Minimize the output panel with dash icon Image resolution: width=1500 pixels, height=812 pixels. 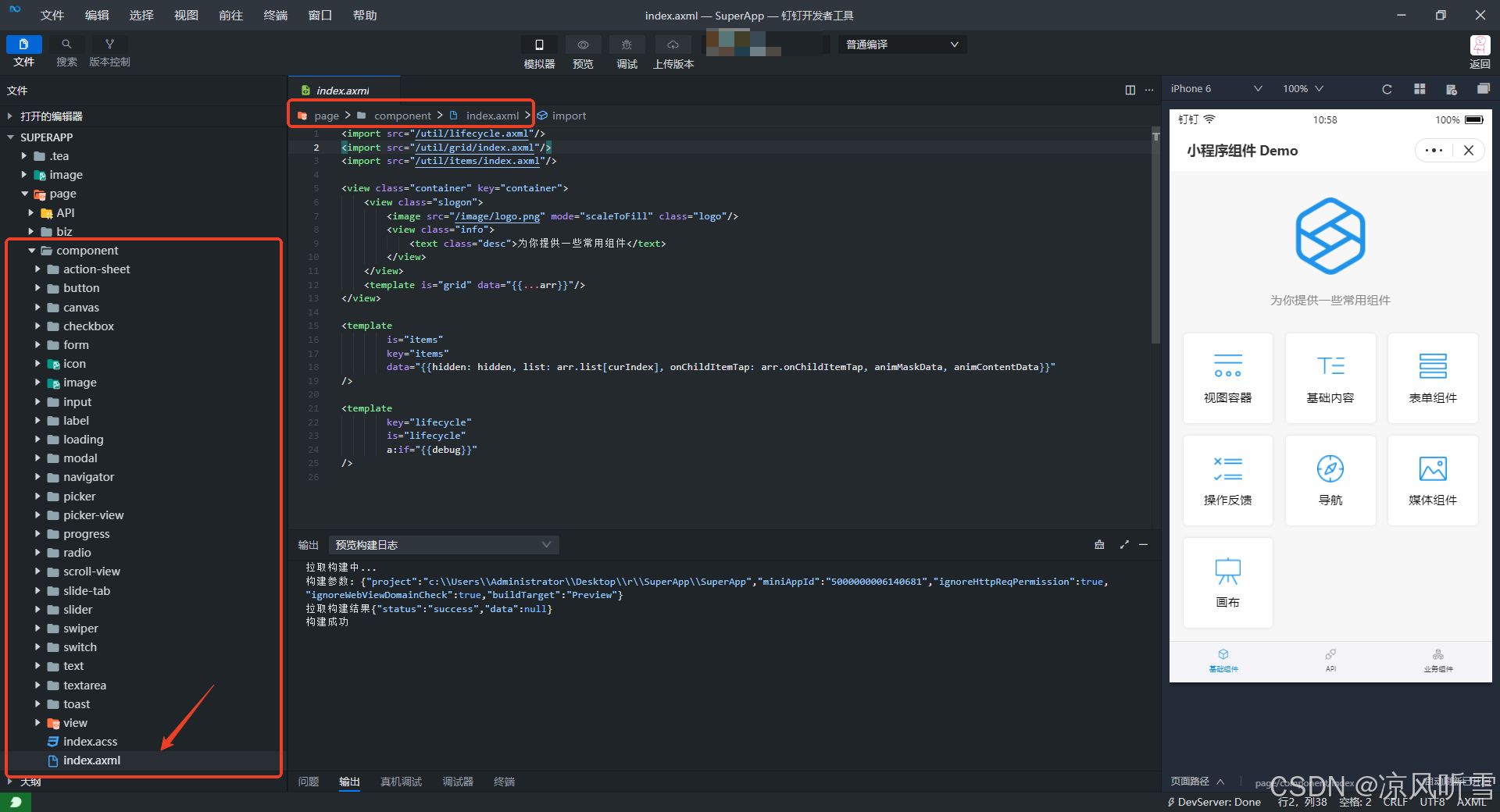tap(1143, 545)
